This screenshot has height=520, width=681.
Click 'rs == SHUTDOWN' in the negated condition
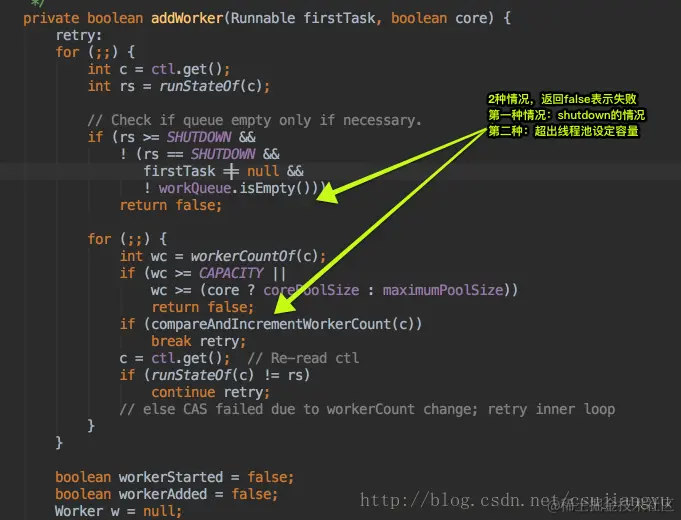(x=199, y=154)
